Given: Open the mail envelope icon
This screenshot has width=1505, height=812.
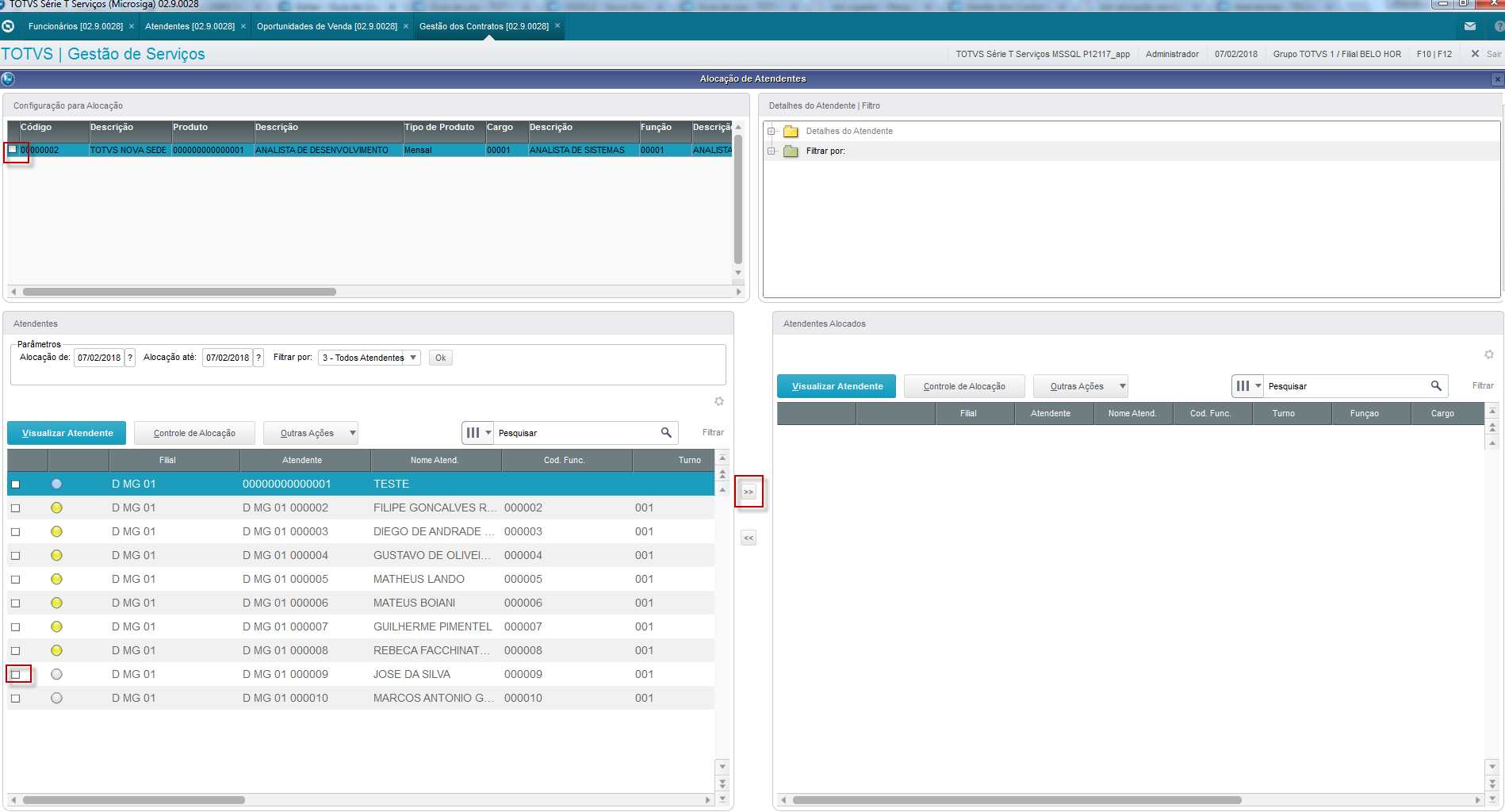Looking at the screenshot, I should point(1470,26).
